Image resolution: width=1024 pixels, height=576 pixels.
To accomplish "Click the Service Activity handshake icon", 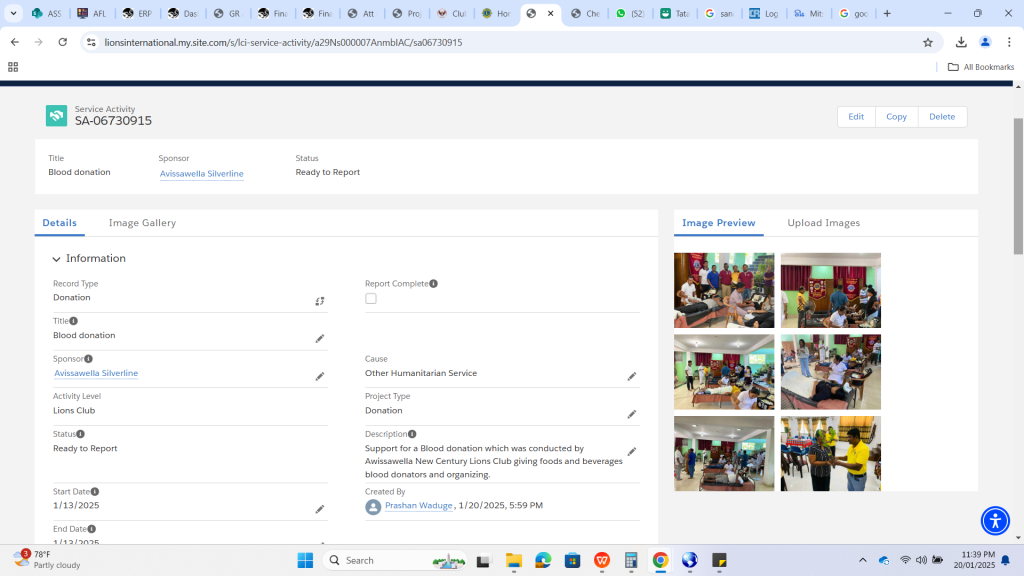I will [x=56, y=116].
